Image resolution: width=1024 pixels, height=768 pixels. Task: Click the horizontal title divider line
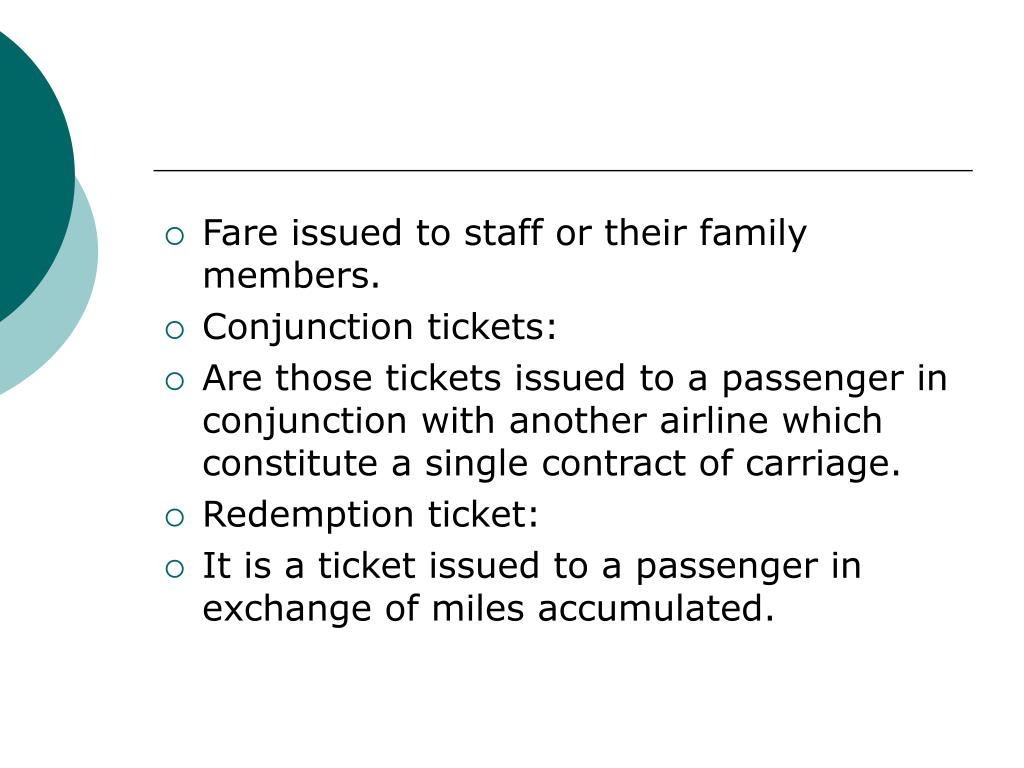click(x=563, y=170)
